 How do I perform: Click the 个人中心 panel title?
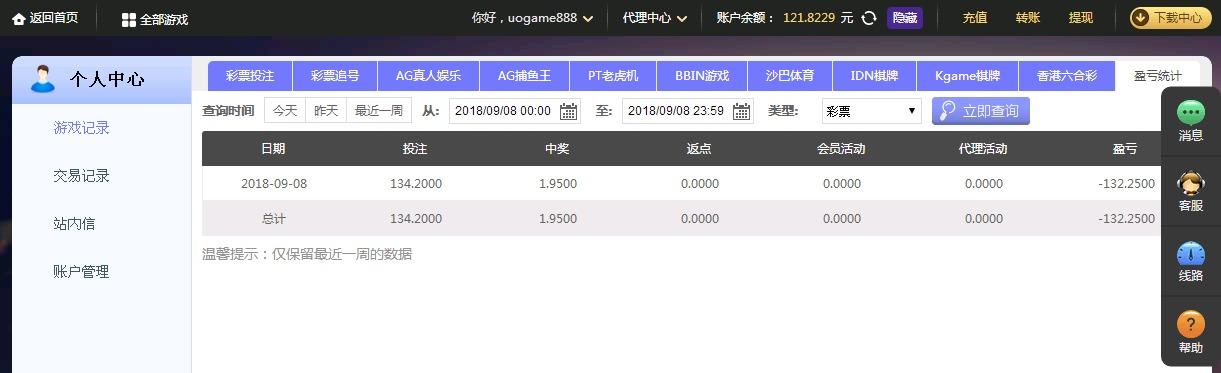(x=107, y=80)
